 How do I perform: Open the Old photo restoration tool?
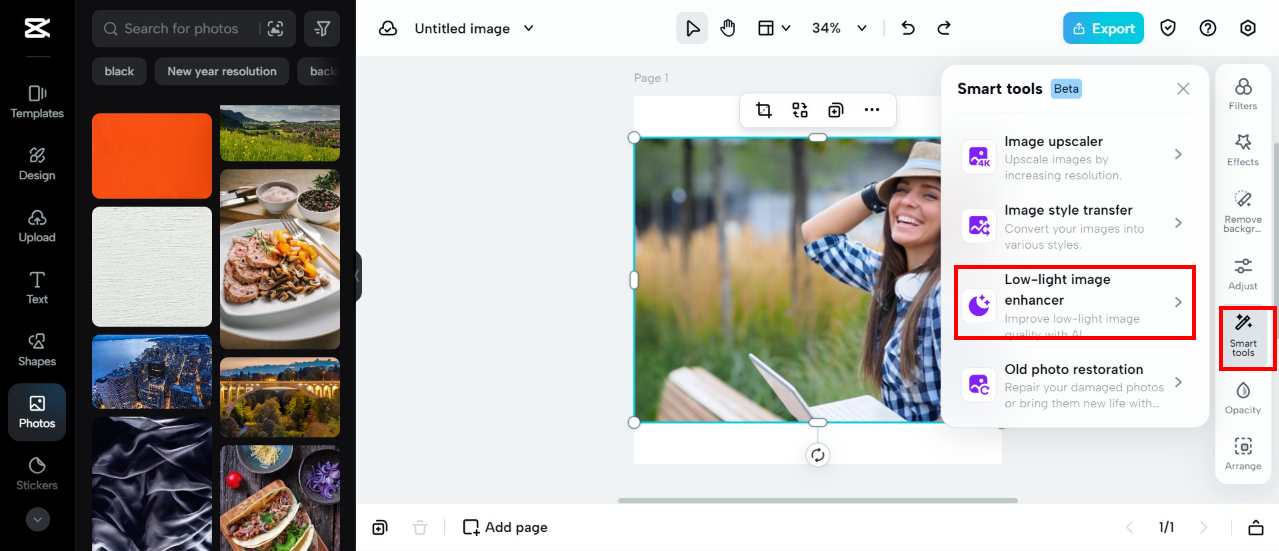(1075, 383)
